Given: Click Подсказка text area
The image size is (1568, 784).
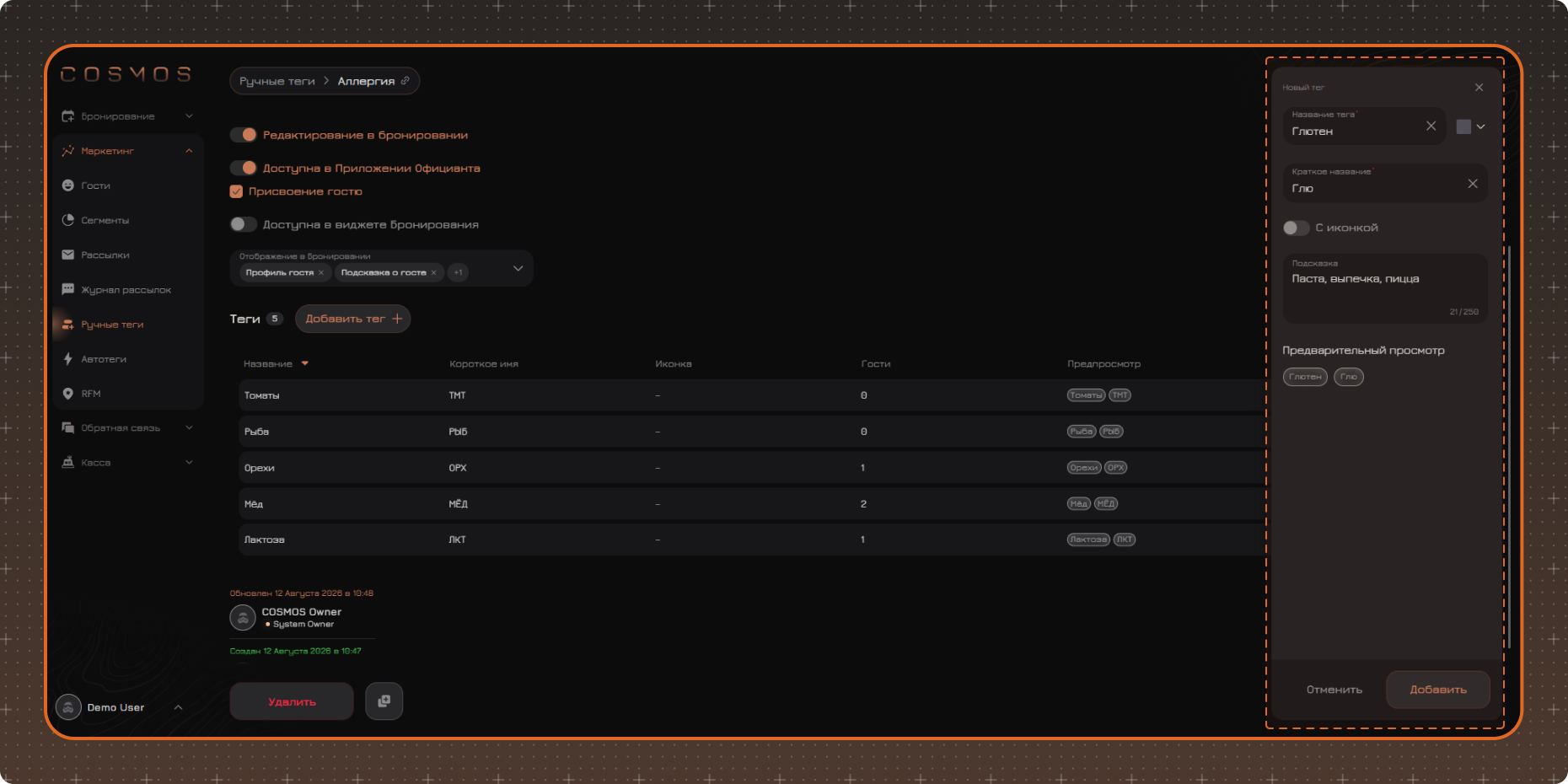Looking at the screenshot, I should 1385,288.
